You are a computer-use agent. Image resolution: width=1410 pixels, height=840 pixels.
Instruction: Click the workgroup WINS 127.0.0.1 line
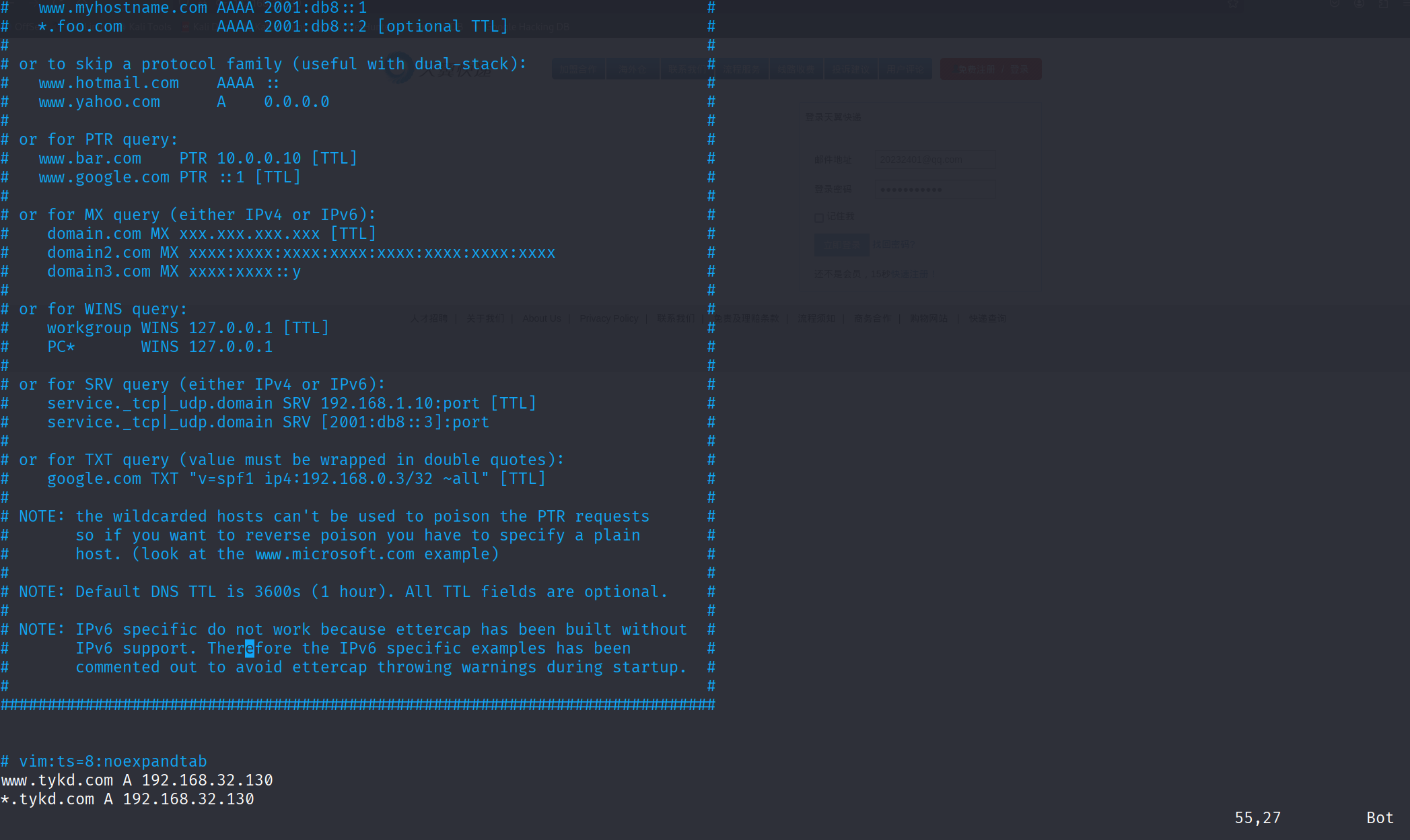tap(188, 328)
